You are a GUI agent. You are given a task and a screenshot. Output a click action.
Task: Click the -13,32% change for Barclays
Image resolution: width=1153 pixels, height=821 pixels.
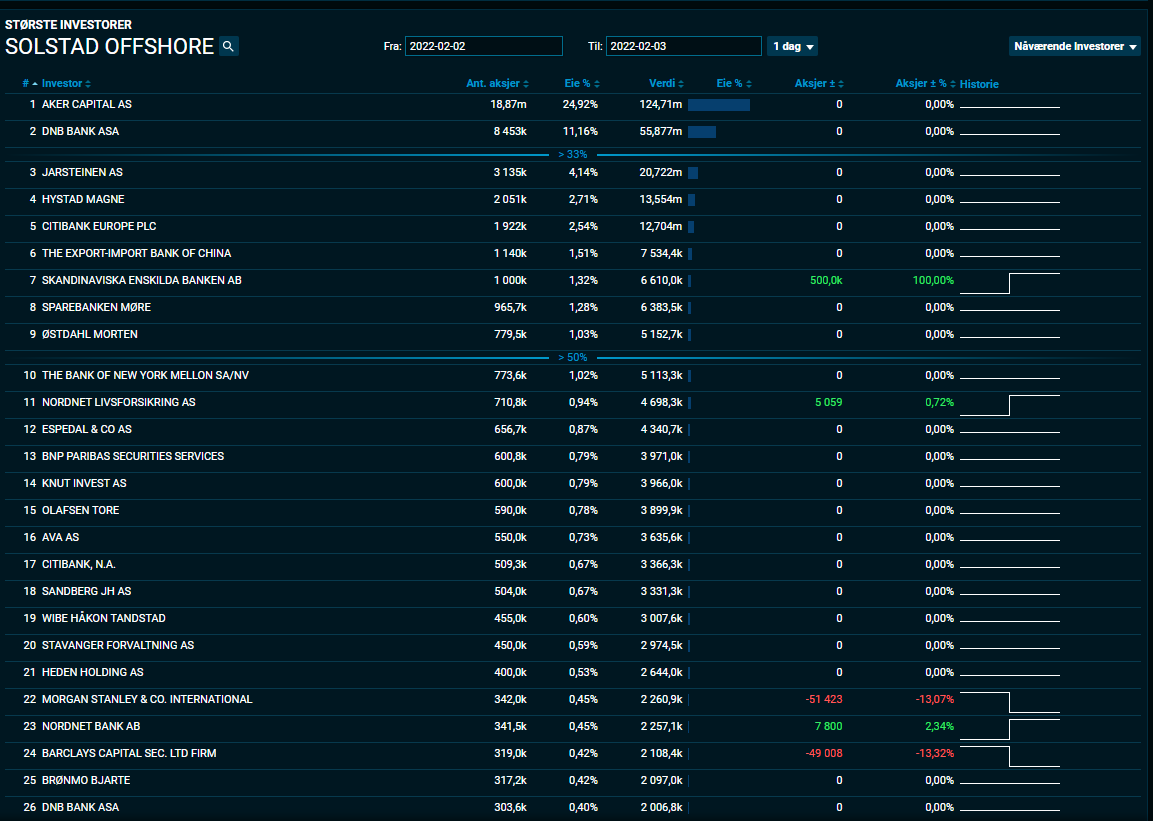coord(935,754)
